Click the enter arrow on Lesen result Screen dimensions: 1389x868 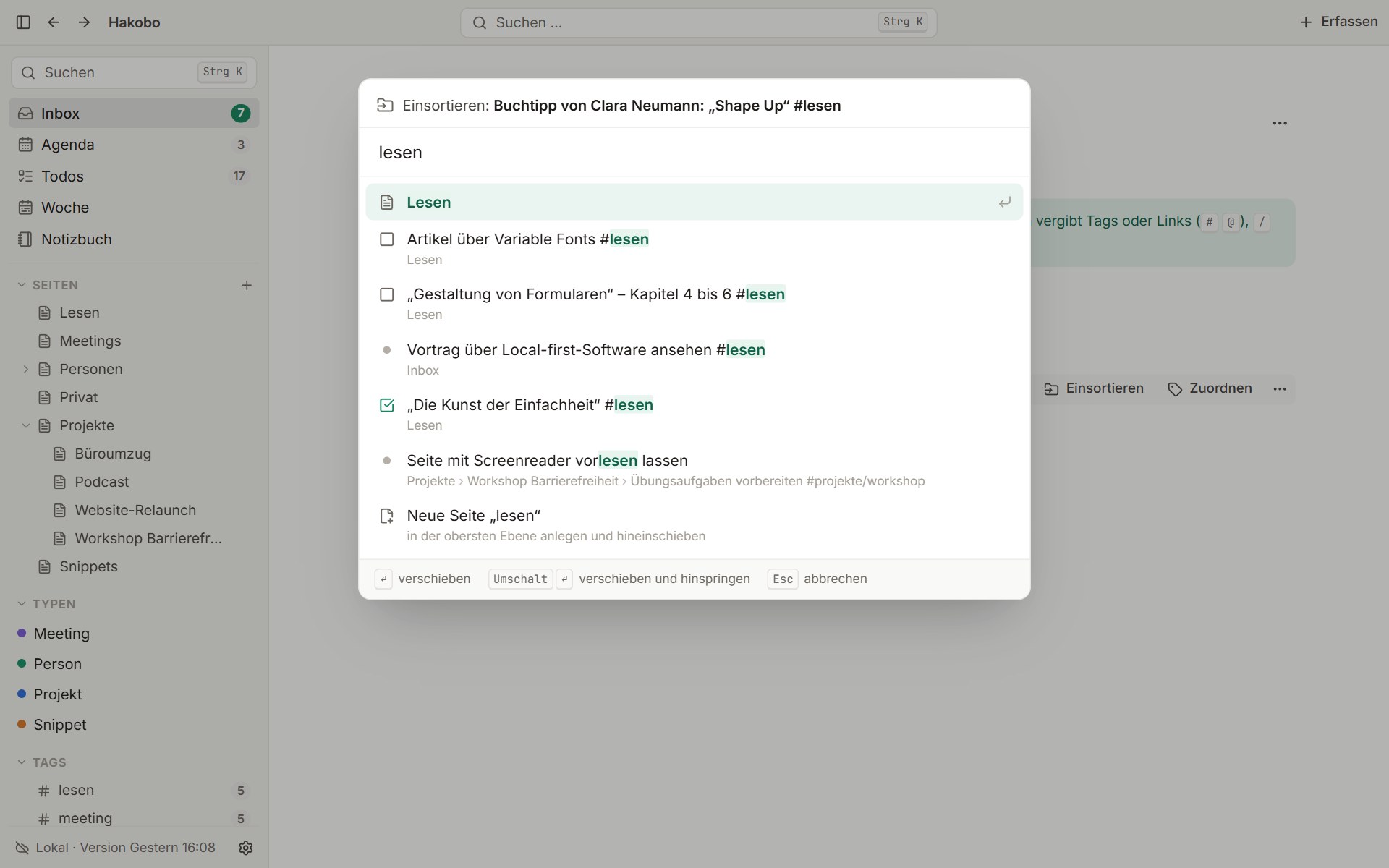pyautogui.click(x=1005, y=203)
